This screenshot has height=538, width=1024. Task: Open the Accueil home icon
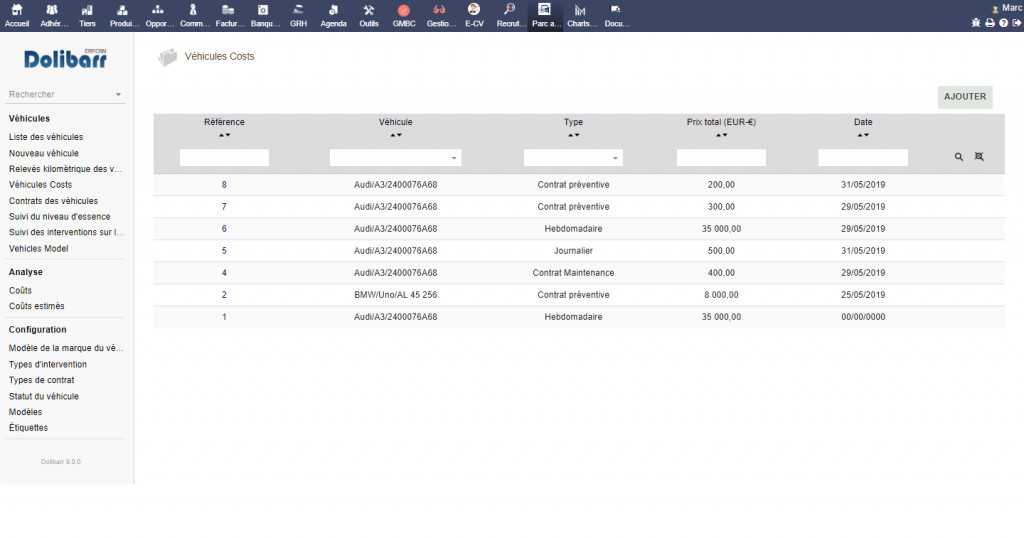(17, 10)
